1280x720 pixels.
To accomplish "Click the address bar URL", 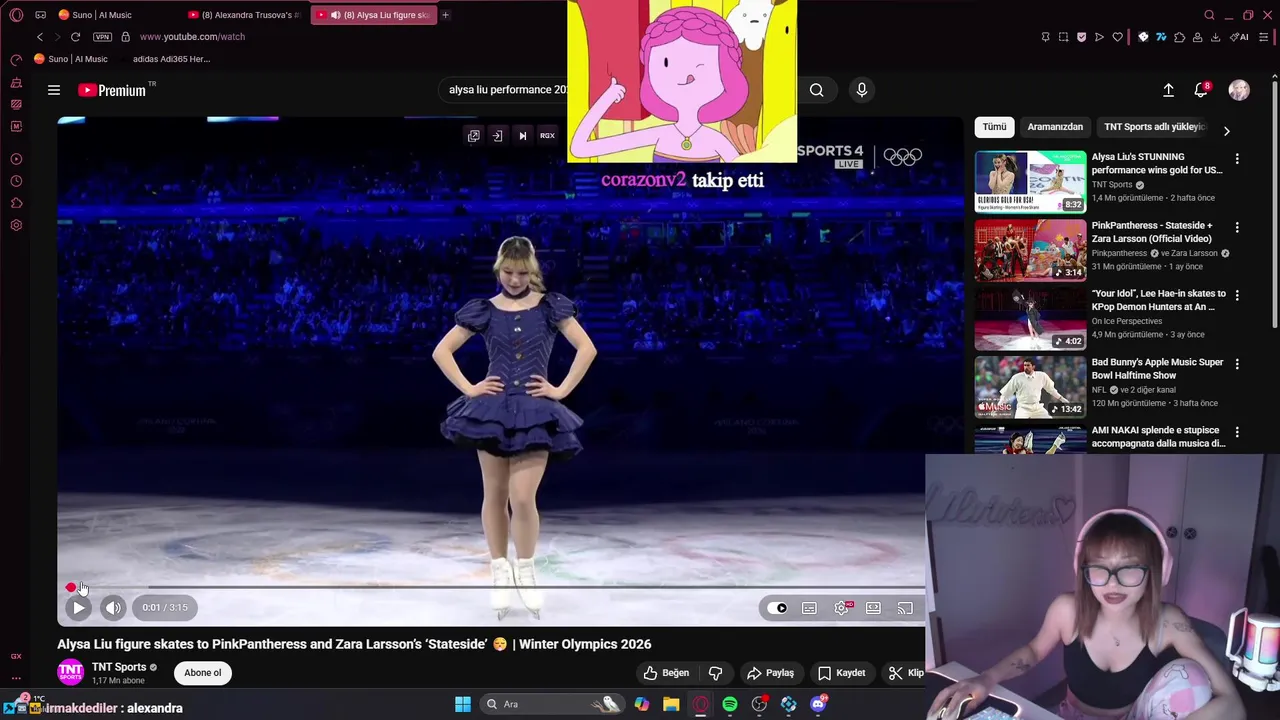I will pos(192,37).
